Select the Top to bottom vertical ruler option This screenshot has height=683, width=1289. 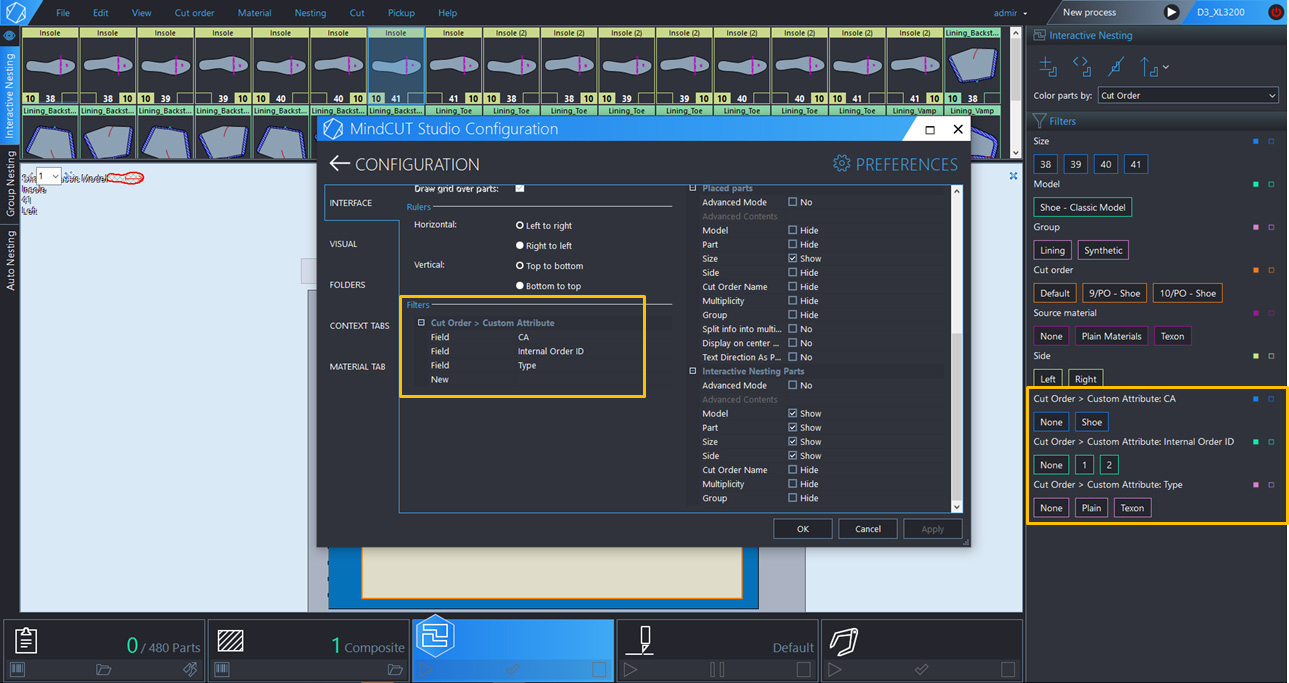click(x=549, y=266)
